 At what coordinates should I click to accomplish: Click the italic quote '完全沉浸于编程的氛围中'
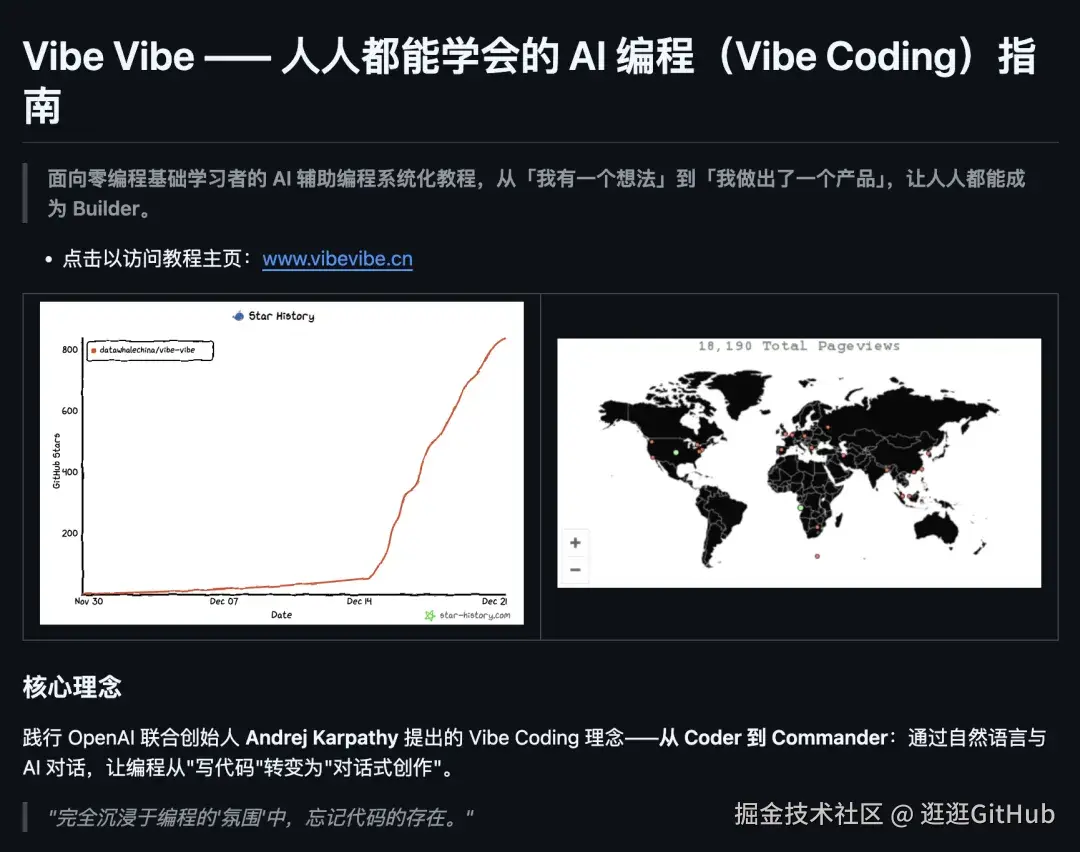[x=261, y=818]
